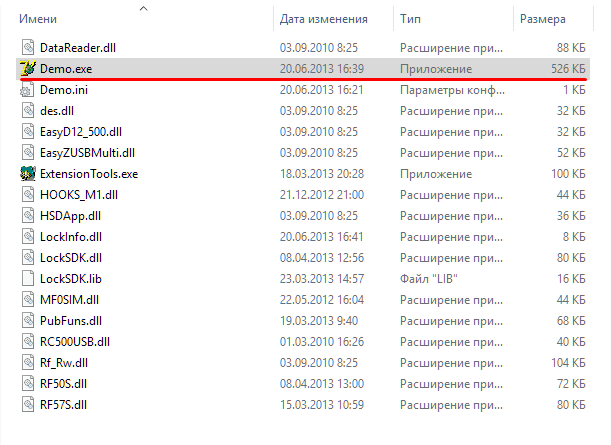The height and width of the screenshot is (445, 611).
Task: Click the Rf_Rw.dll file icon
Action: click(28, 363)
